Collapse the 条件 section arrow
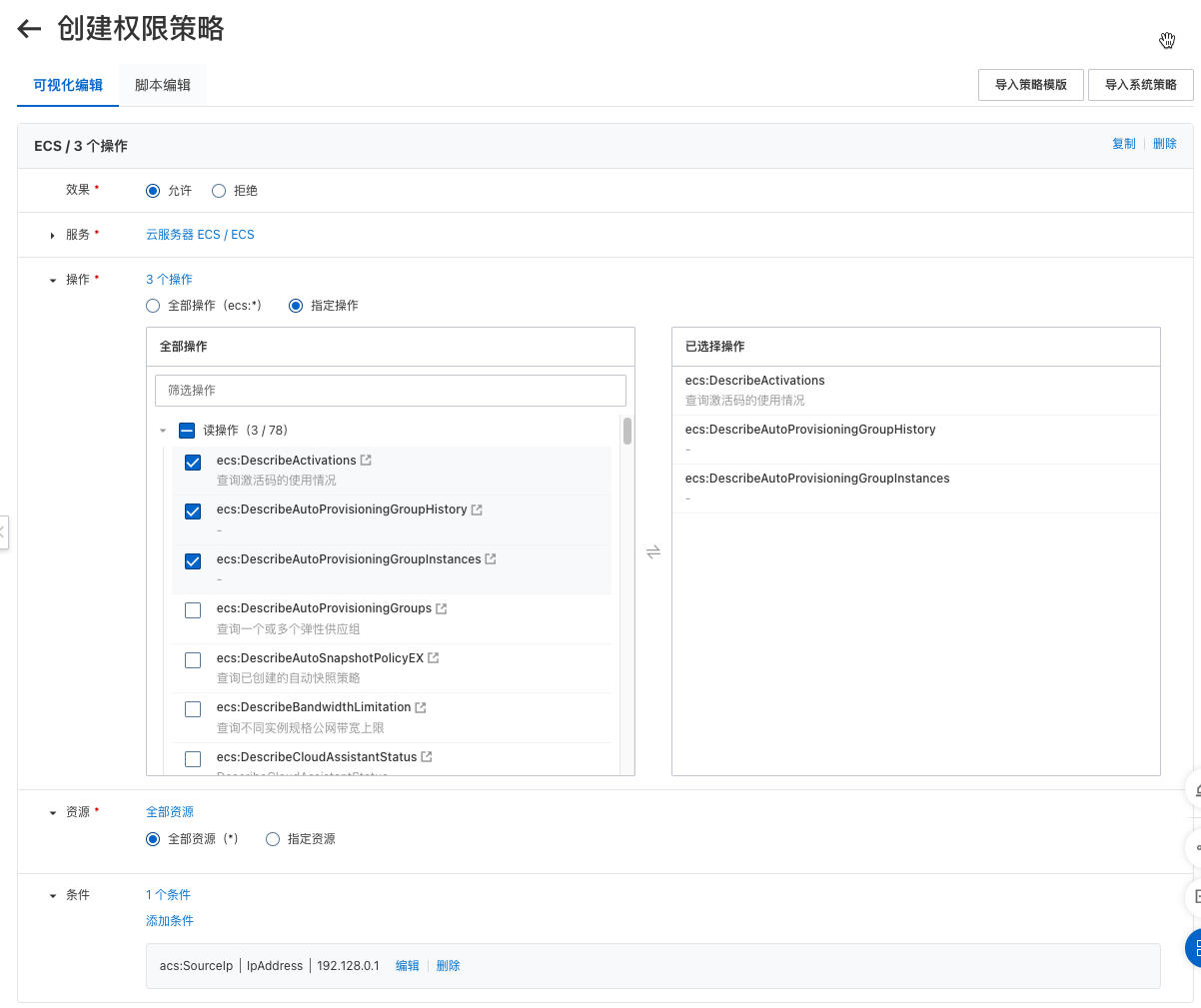 [52, 896]
